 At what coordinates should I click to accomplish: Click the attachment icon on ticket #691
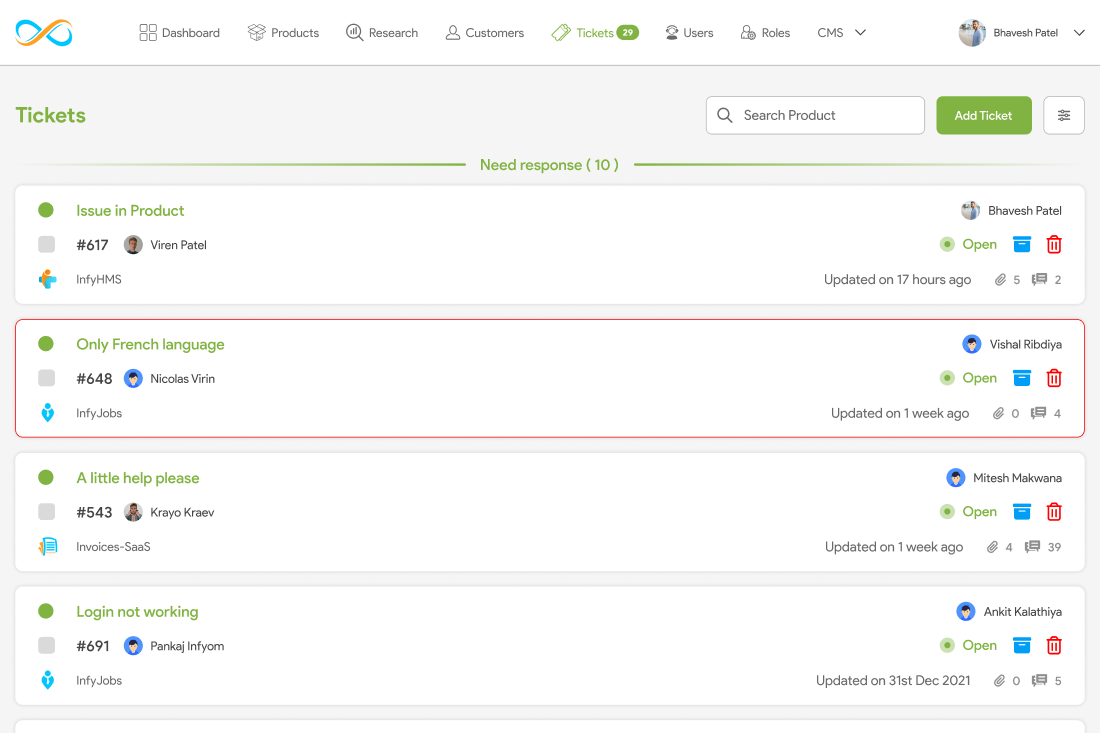coord(999,680)
